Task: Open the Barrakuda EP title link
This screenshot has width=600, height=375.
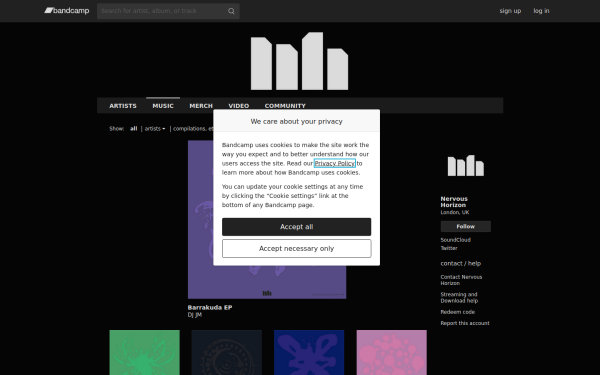Action: (210, 307)
